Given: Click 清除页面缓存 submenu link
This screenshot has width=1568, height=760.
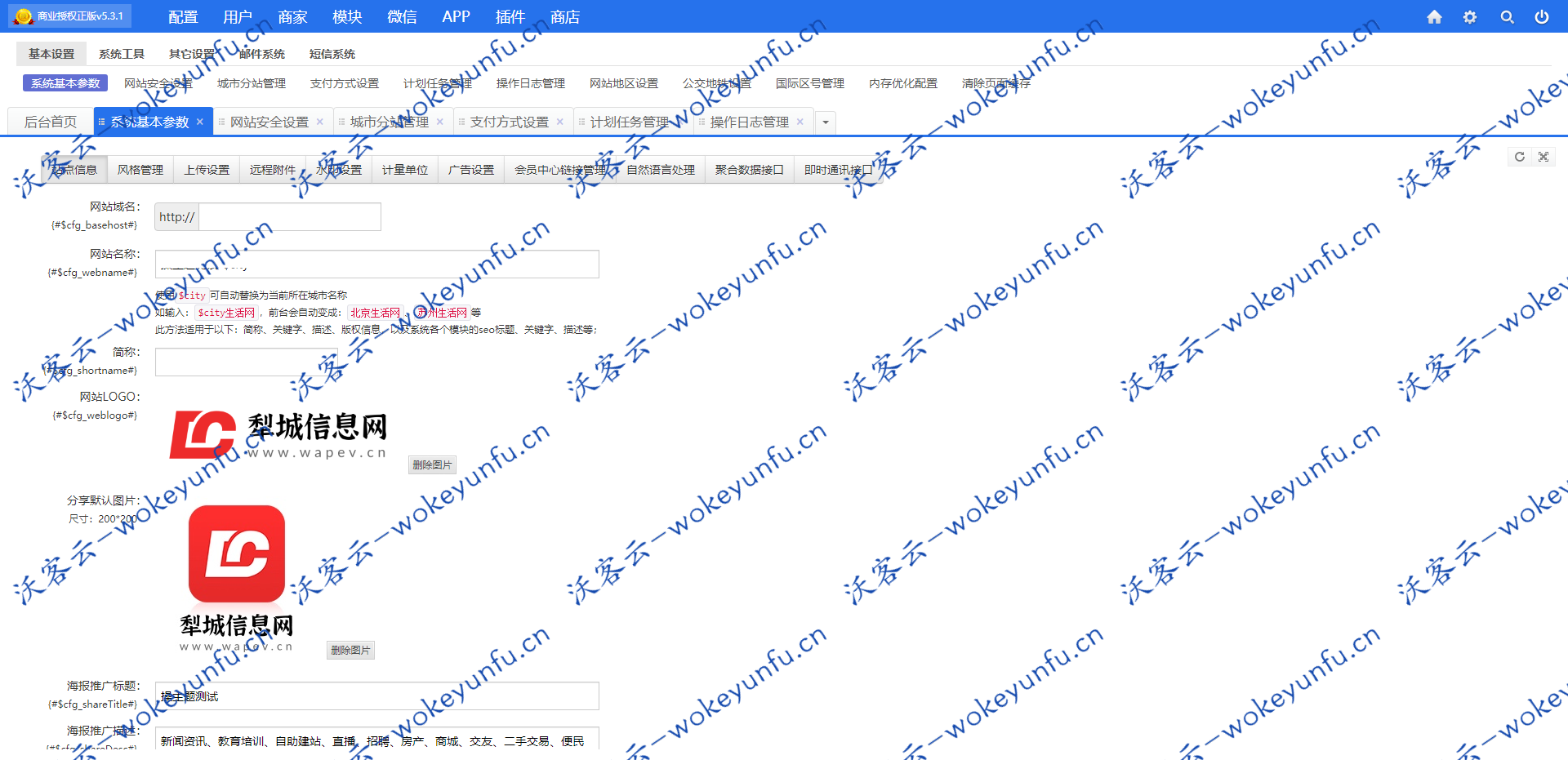Looking at the screenshot, I should point(996,83).
